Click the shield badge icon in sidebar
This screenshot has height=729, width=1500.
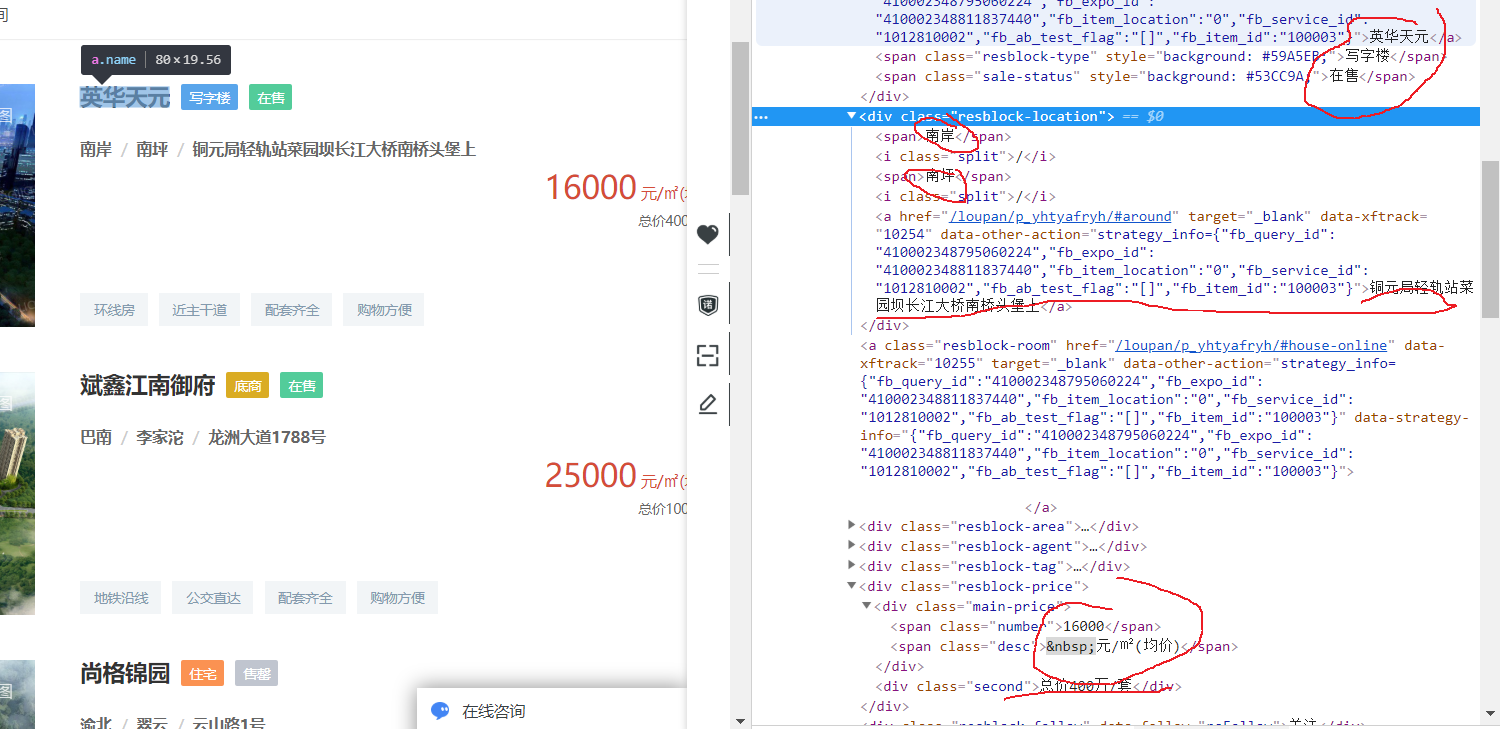(x=708, y=305)
